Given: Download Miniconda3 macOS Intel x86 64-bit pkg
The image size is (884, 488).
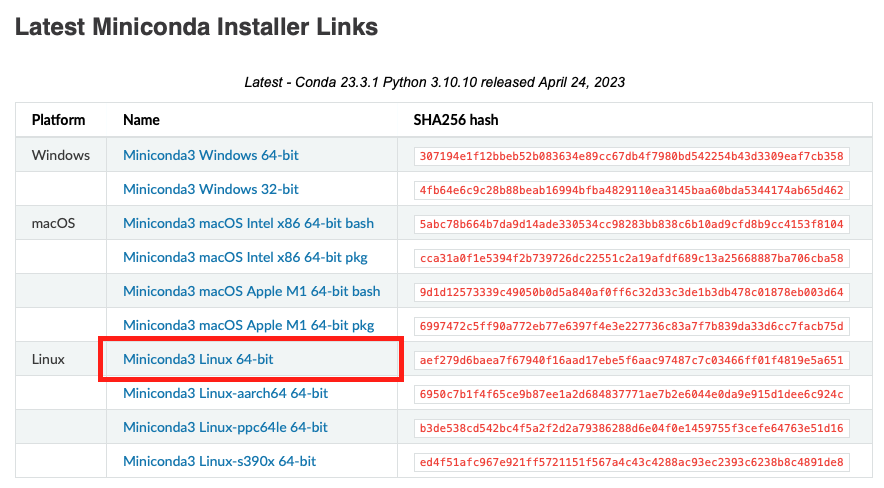Looking at the screenshot, I should (x=245, y=257).
